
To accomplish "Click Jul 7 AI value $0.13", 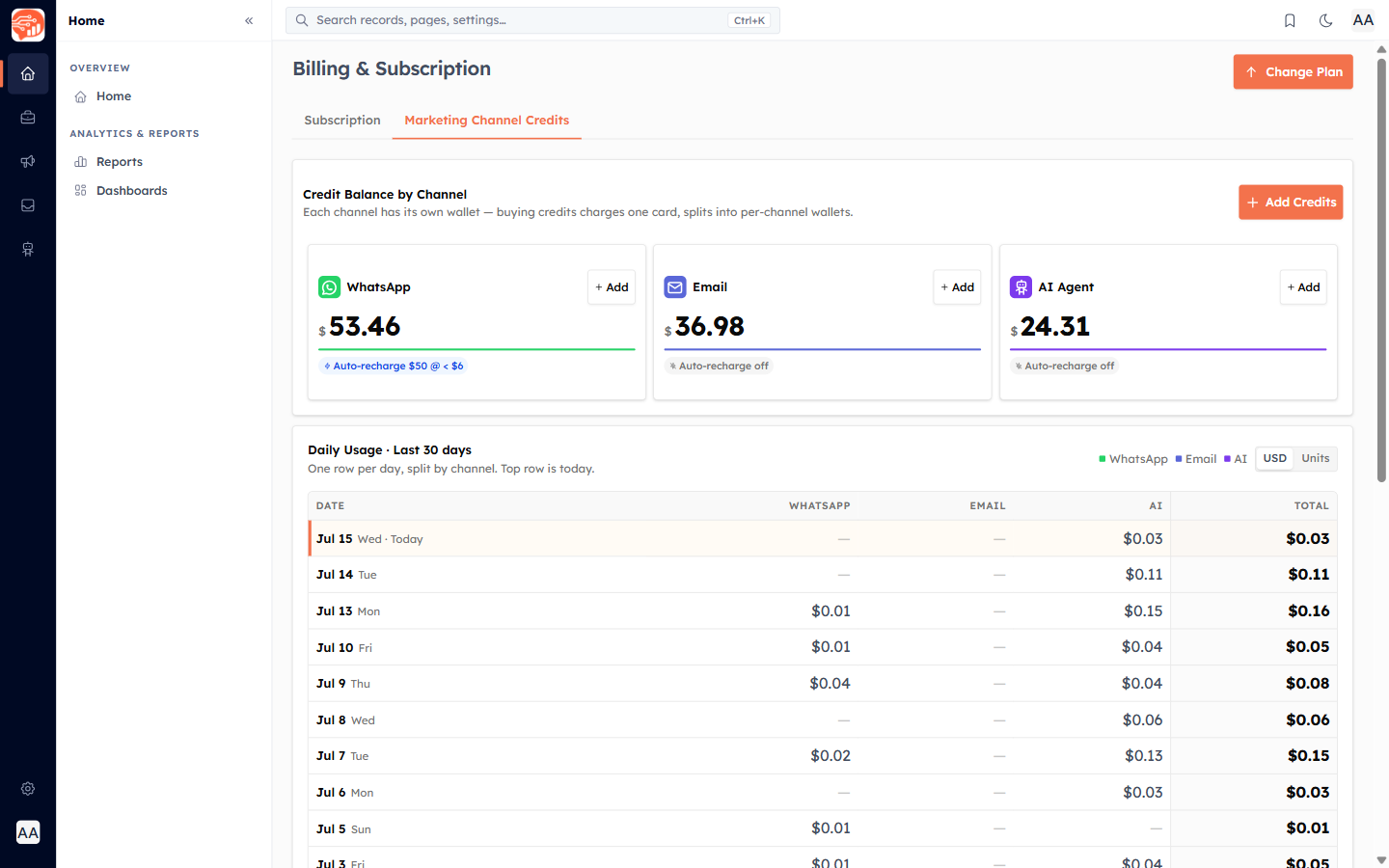I will click(1143, 756).
